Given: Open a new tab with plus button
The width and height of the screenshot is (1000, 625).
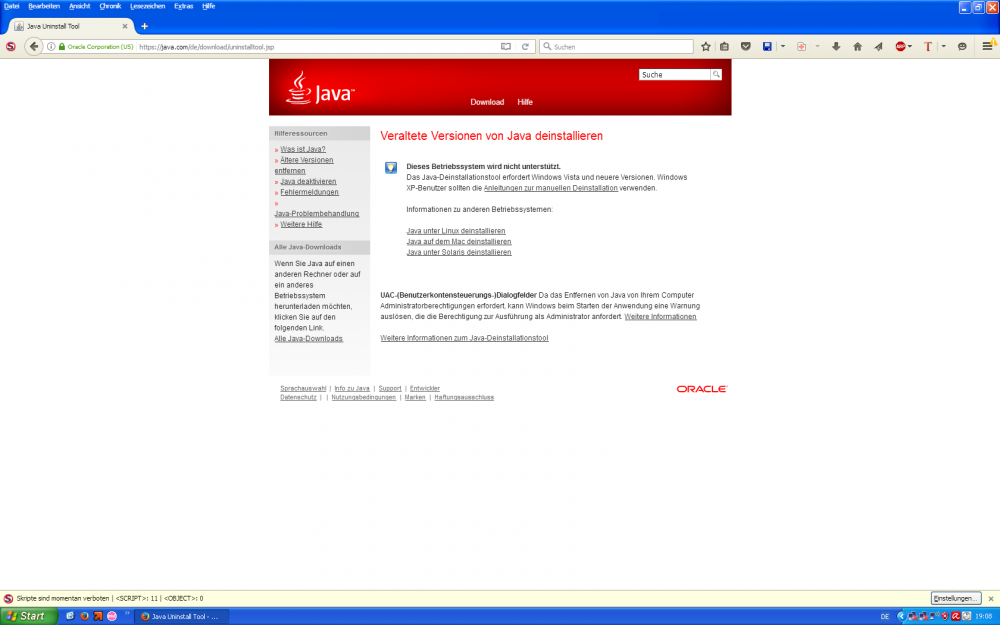Looking at the screenshot, I should 144,26.
